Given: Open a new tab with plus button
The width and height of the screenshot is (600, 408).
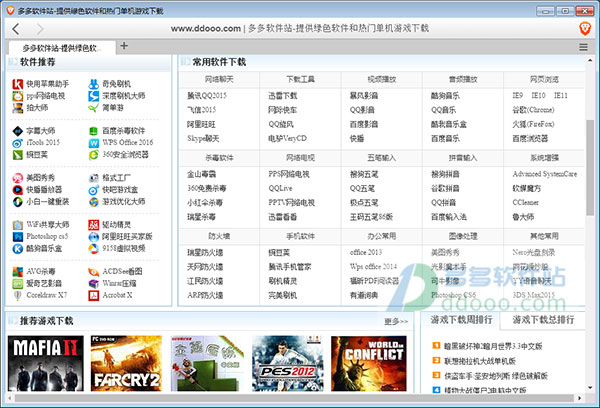Looking at the screenshot, I should pos(124,46).
